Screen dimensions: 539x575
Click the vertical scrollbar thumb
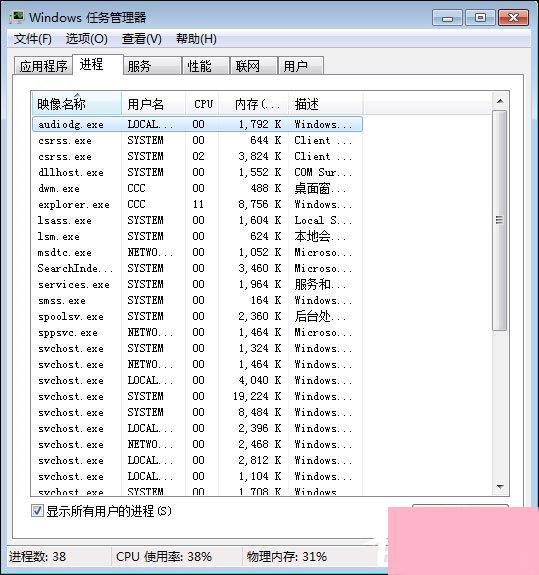coord(500,220)
